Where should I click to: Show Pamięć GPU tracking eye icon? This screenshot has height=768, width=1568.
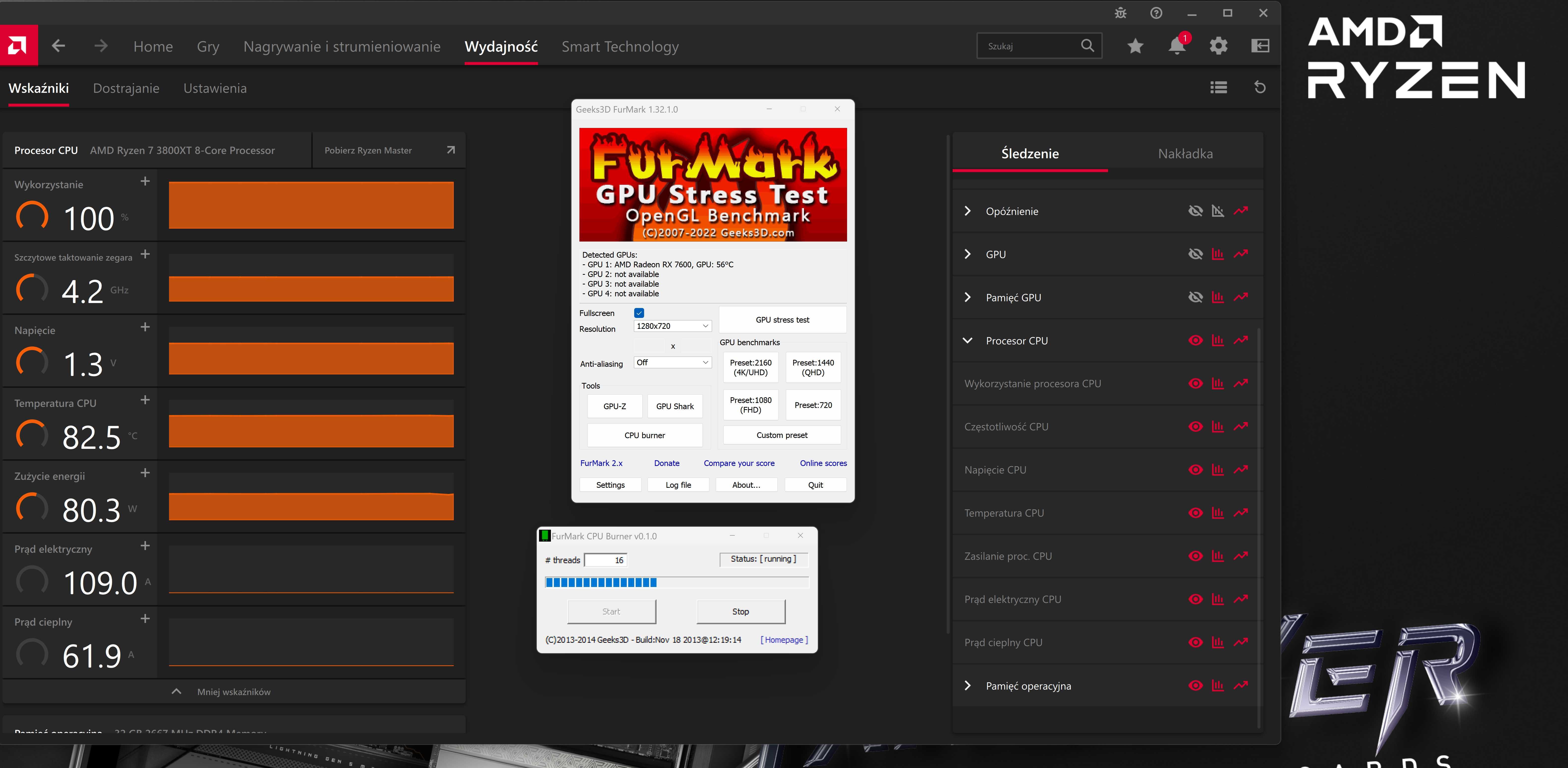tap(1196, 297)
